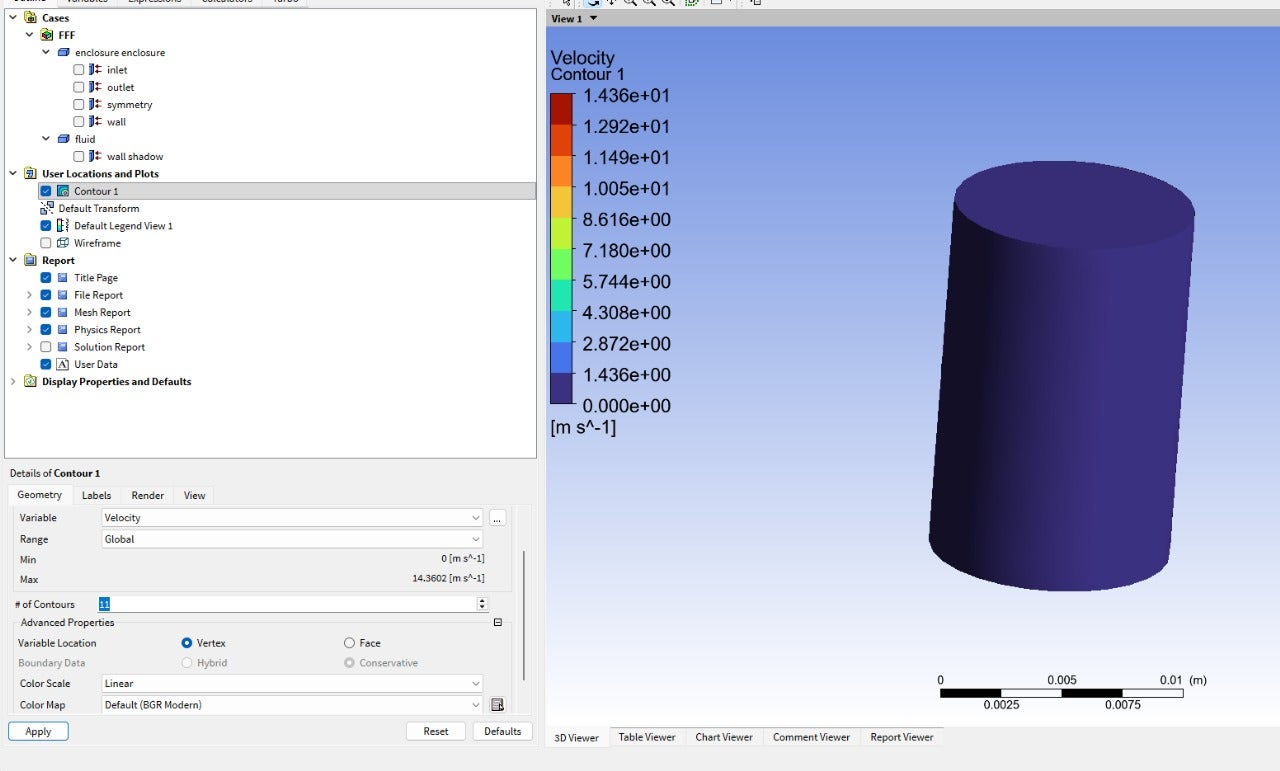Collapse the fluid domain node
The height and width of the screenshot is (771, 1280).
coord(46,139)
